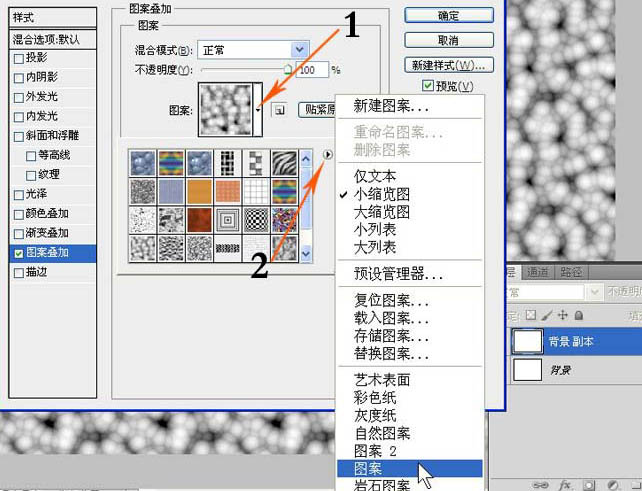Uncheck the 图案叠加 pattern overlay checkbox
Screen dimensions: 642x491
pos(19,254)
